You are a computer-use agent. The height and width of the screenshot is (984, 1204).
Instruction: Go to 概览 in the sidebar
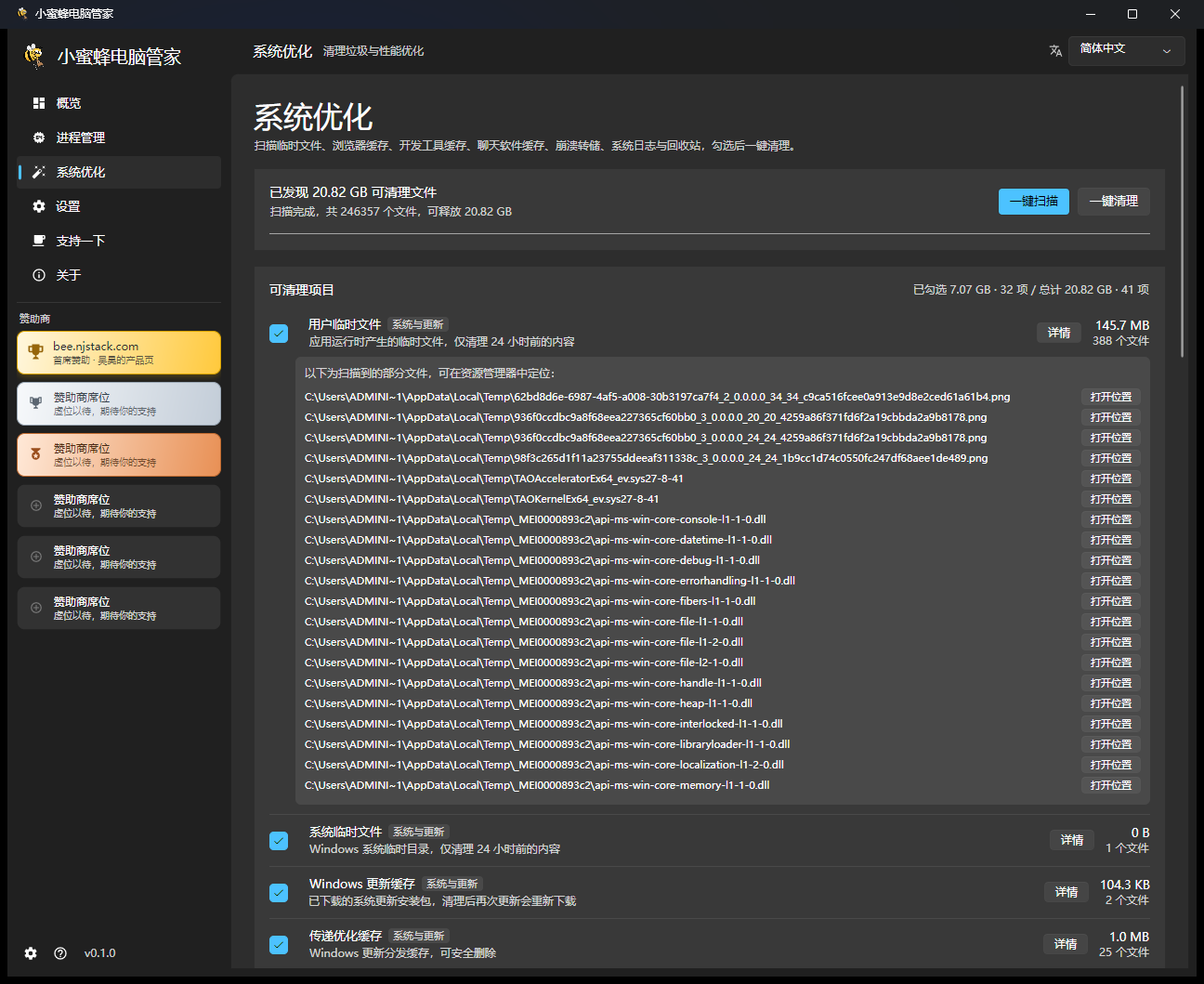pos(119,103)
